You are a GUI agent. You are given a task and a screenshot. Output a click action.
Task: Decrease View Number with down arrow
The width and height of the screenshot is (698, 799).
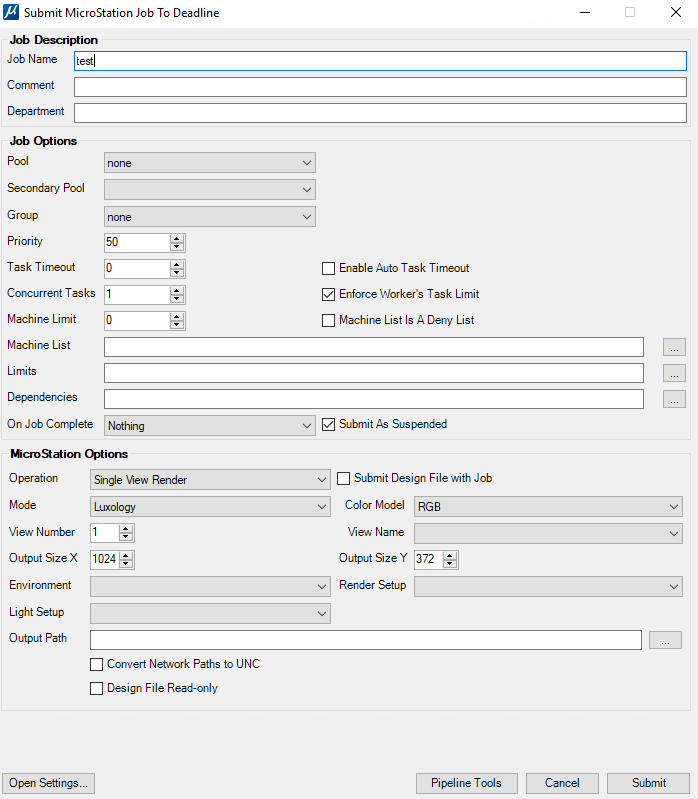(125, 537)
